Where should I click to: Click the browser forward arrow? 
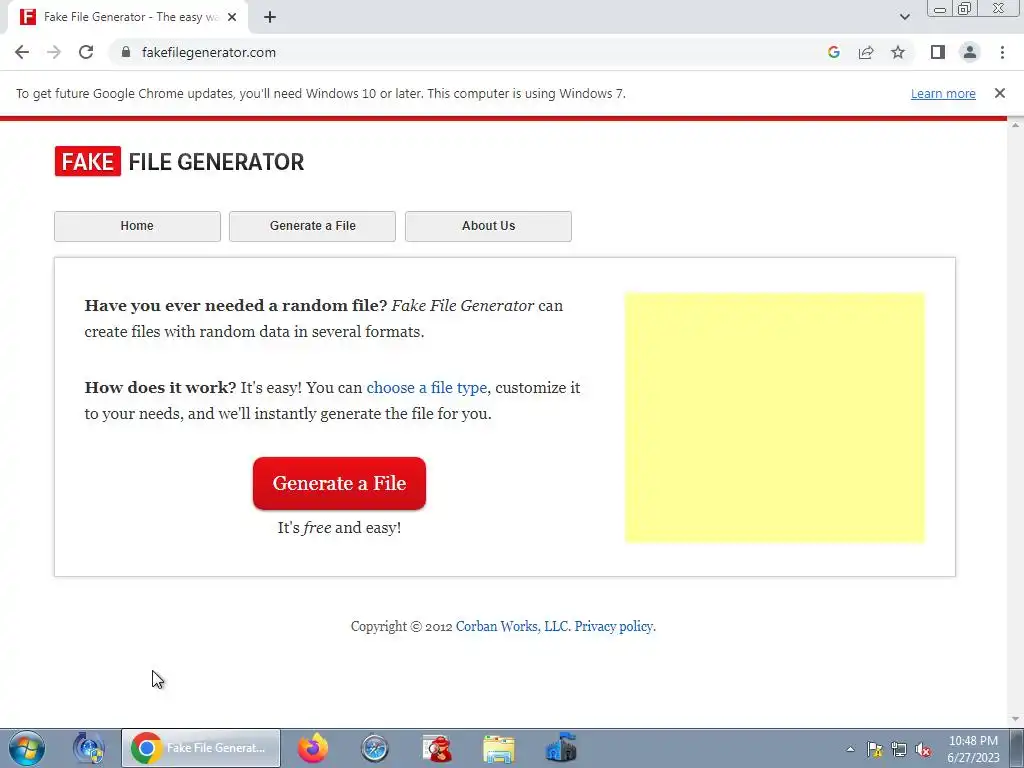[54, 52]
